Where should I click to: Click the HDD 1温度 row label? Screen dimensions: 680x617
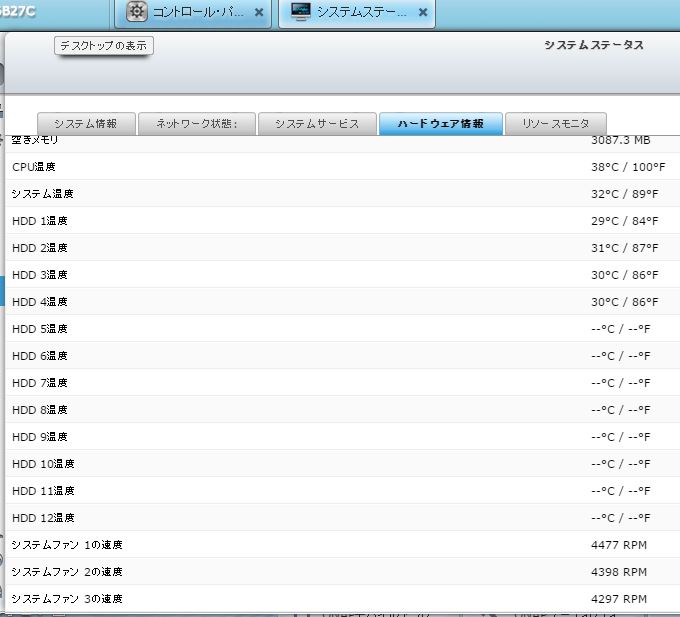pyautogui.click(x=40, y=221)
